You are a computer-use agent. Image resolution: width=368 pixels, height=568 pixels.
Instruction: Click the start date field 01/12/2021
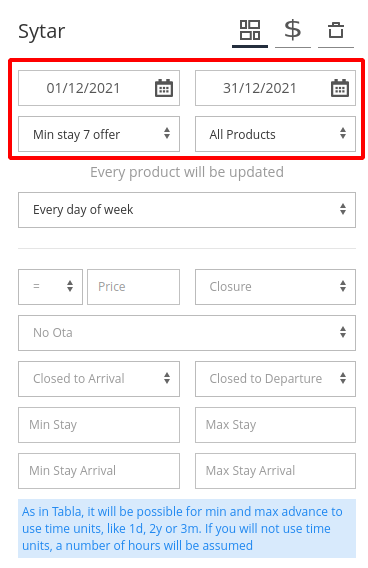(99, 88)
